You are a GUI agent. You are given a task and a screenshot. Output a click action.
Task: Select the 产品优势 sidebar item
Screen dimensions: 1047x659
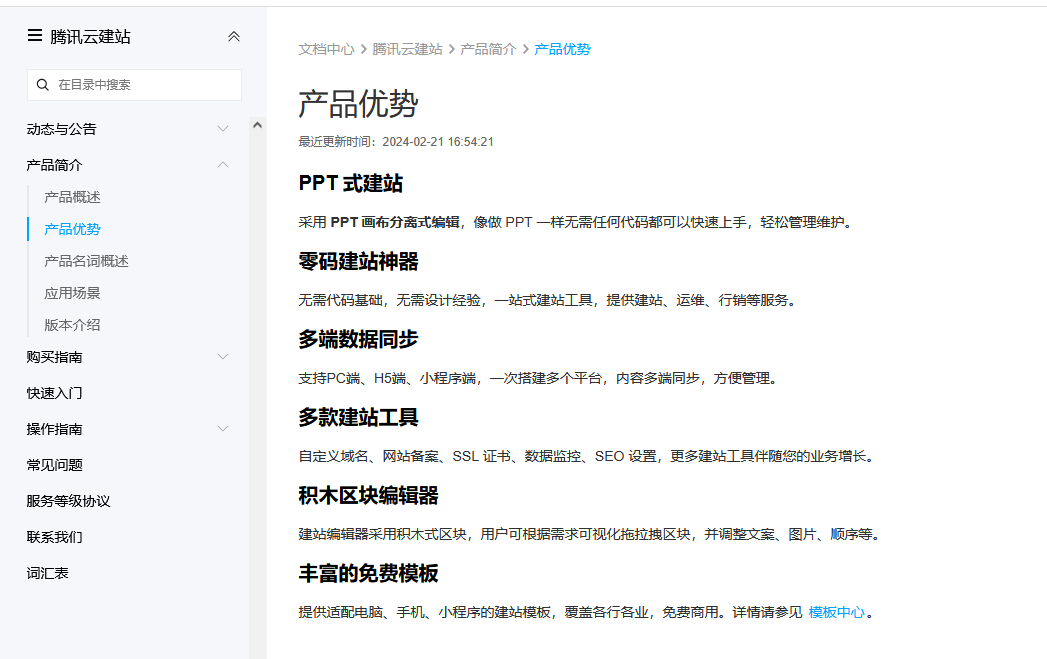tap(72, 229)
